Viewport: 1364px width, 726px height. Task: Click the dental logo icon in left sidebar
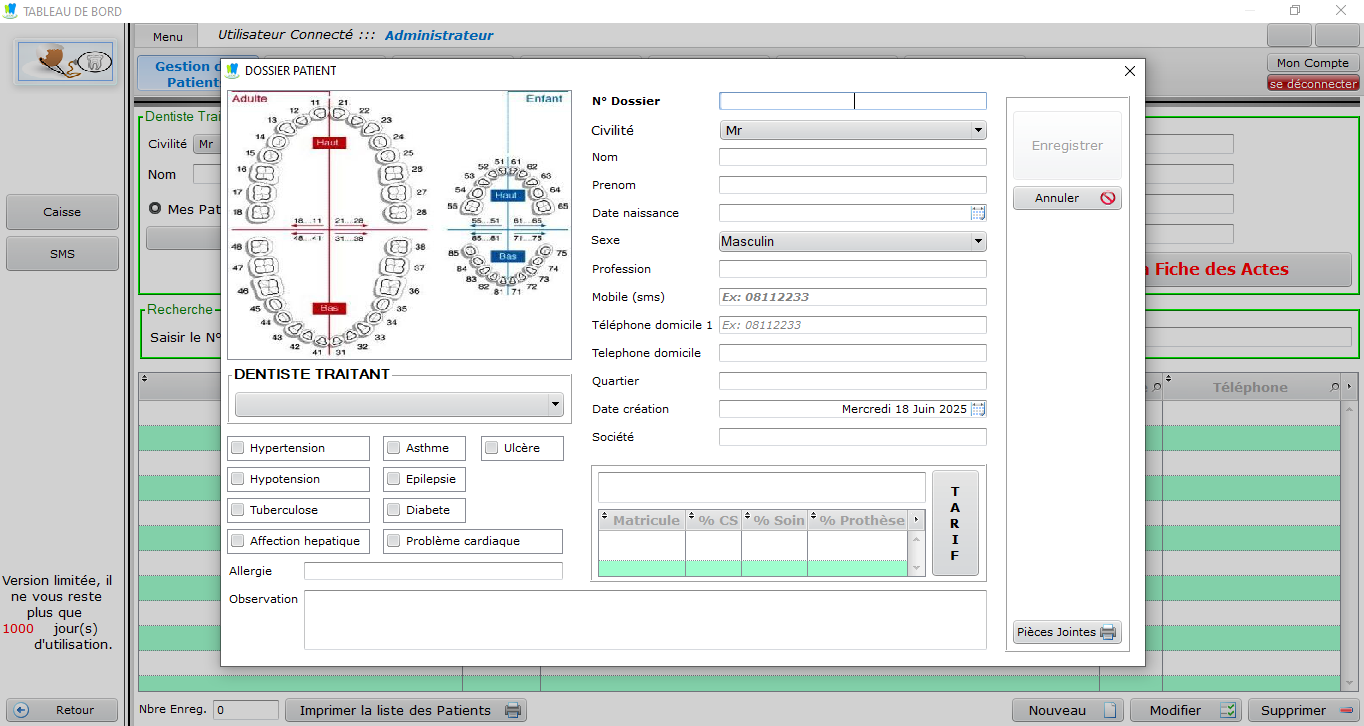tap(65, 62)
